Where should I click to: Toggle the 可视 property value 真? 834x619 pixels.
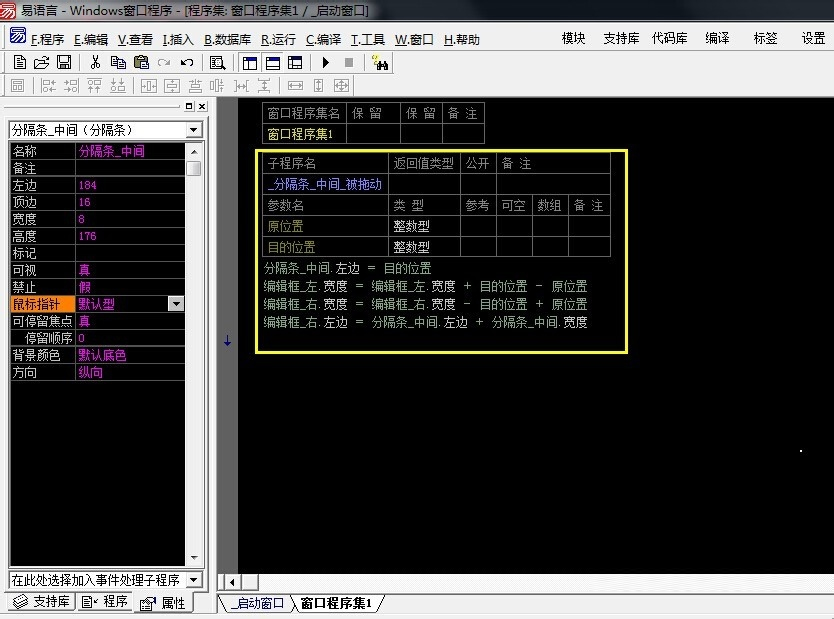point(130,271)
